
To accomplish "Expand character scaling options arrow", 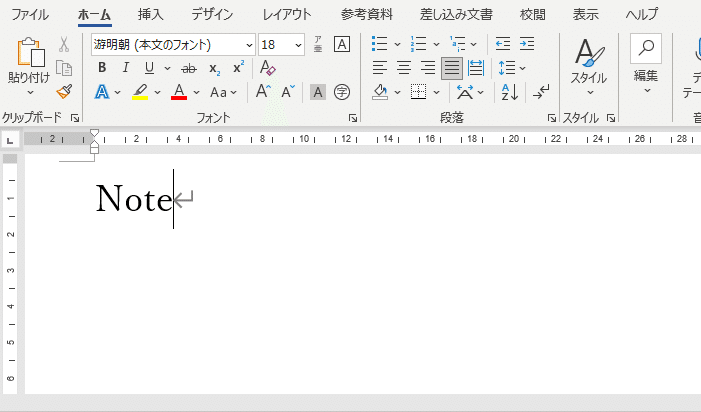I will pyautogui.click(x=481, y=92).
